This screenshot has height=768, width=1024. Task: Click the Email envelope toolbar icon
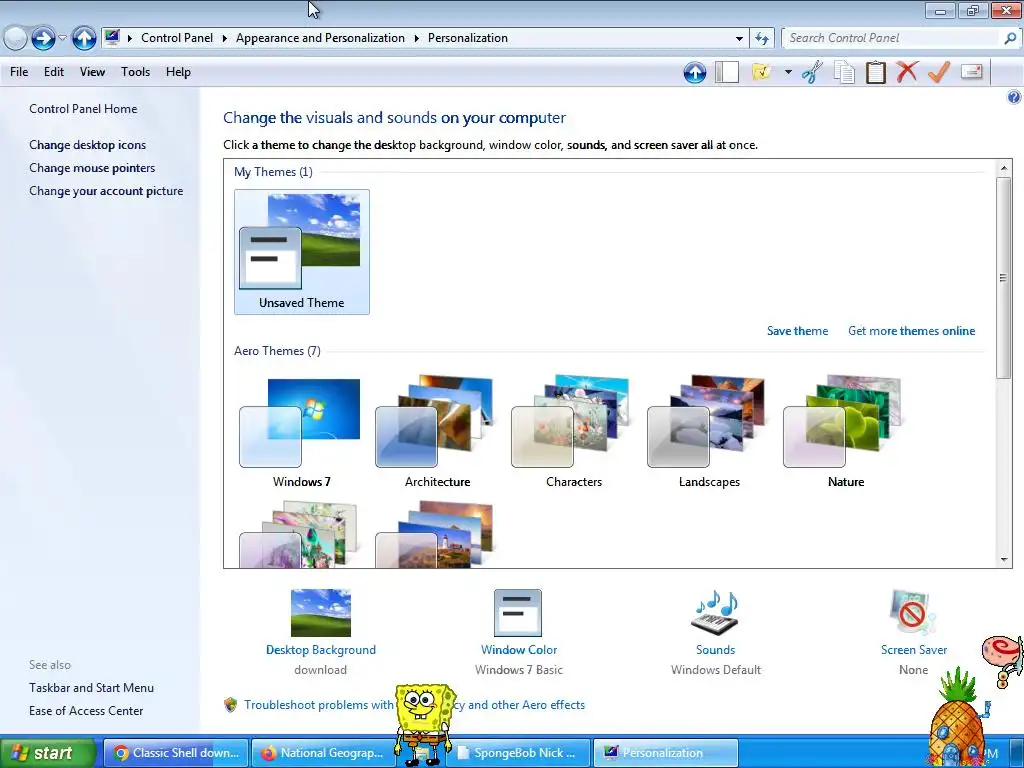tap(972, 71)
